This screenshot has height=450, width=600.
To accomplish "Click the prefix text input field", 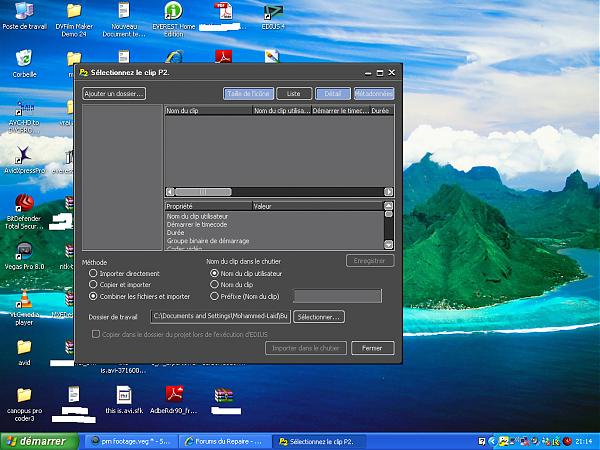I will (338, 296).
